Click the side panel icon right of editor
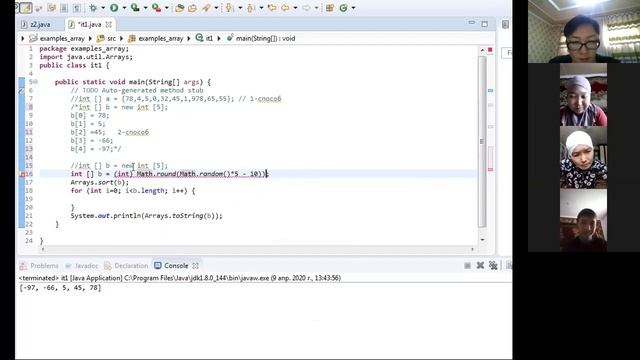 click(x=505, y=24)
